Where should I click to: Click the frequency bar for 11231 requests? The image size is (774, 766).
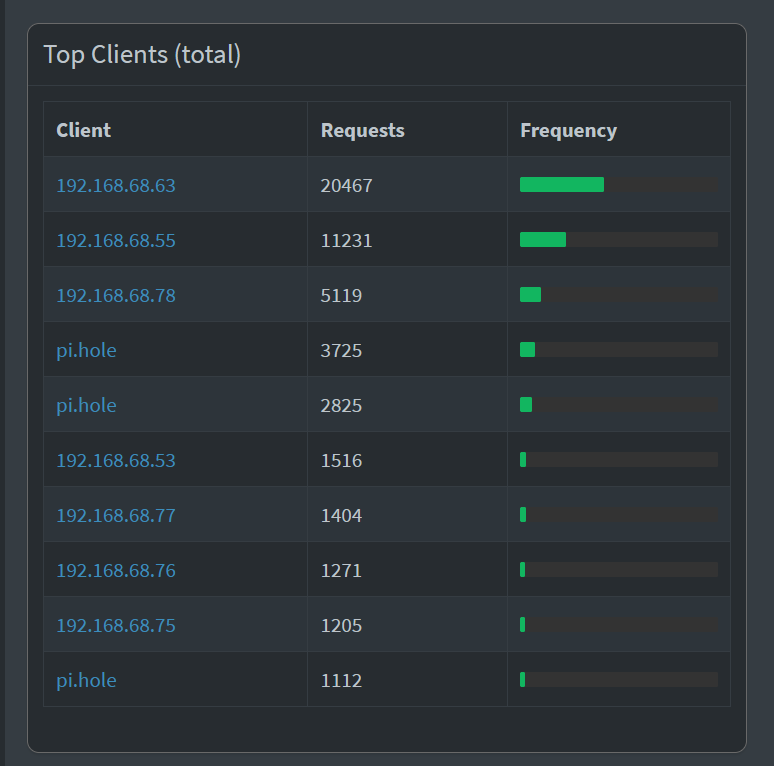(x=619, y=239)
